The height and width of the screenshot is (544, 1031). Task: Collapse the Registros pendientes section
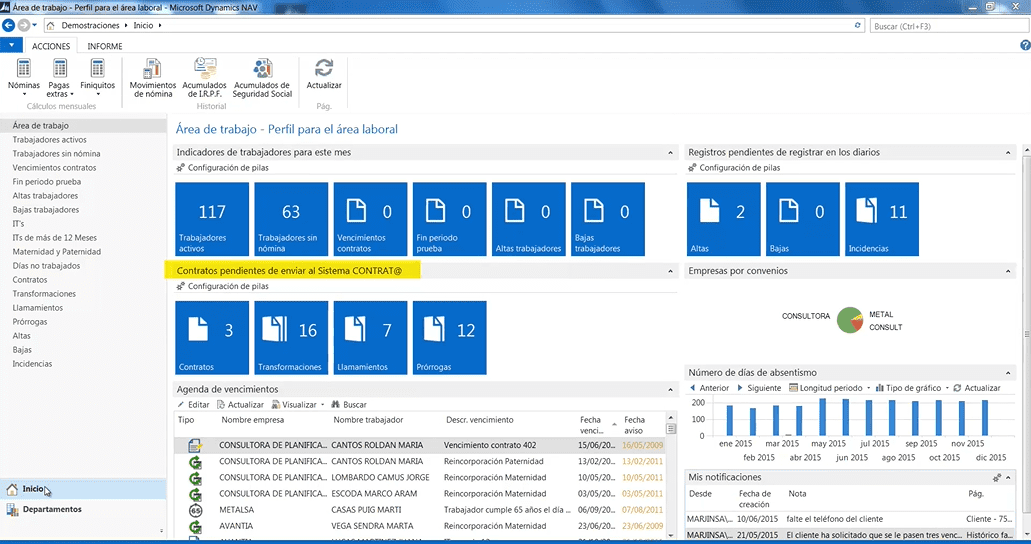1008,153
